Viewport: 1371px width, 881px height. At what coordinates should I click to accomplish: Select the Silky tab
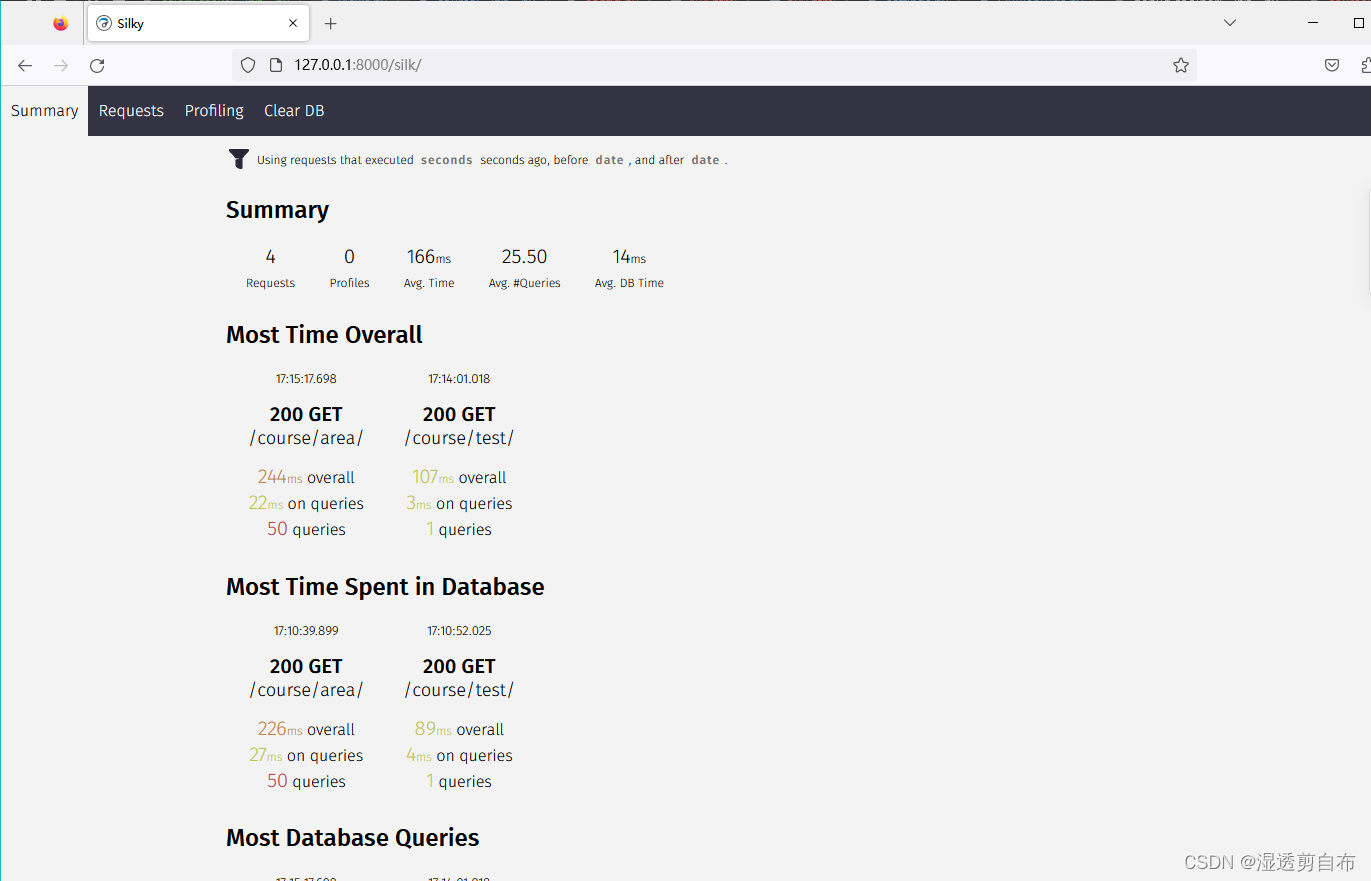click(x=198, y=23)
